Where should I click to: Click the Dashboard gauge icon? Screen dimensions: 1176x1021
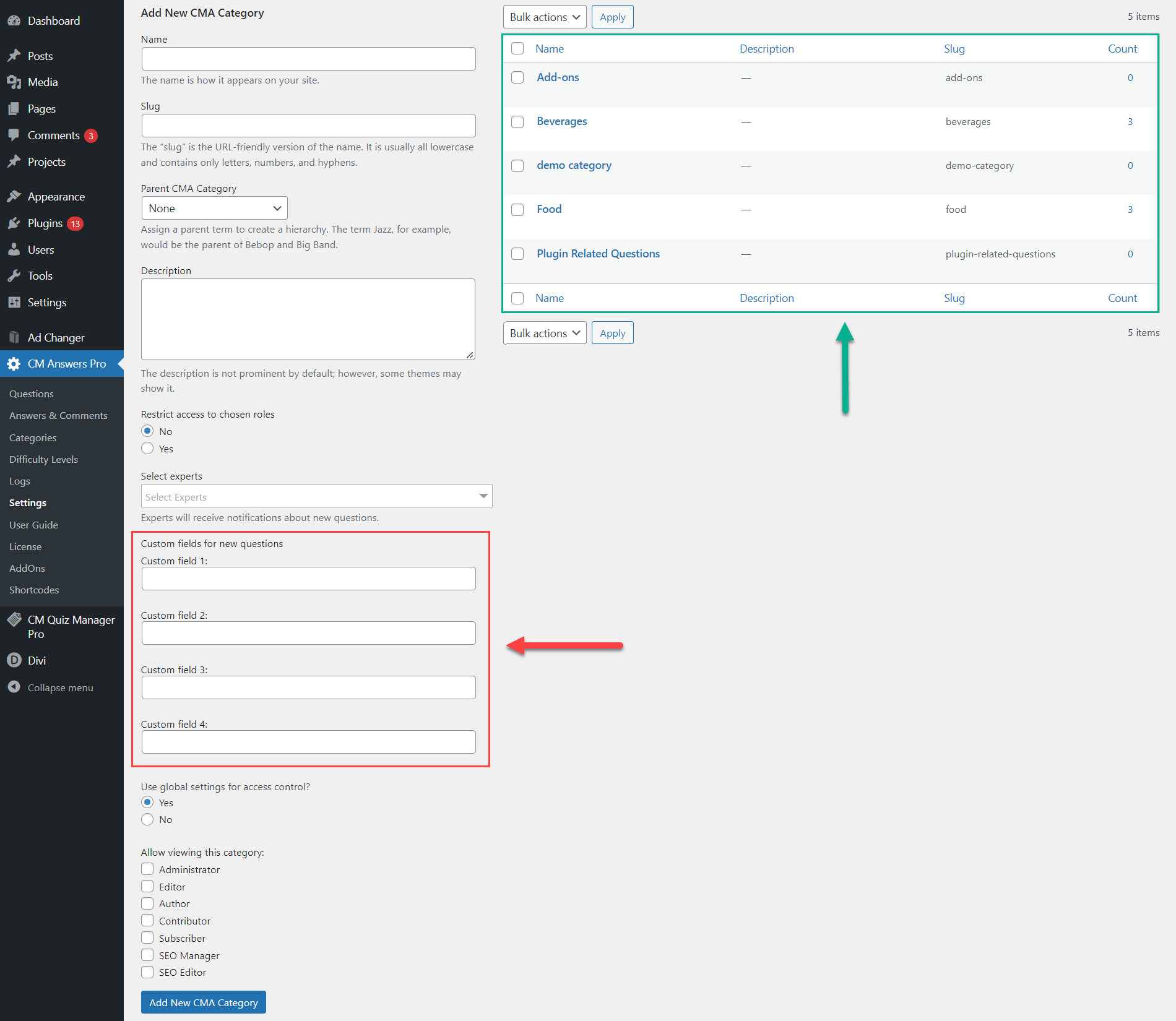click(14, 20)
